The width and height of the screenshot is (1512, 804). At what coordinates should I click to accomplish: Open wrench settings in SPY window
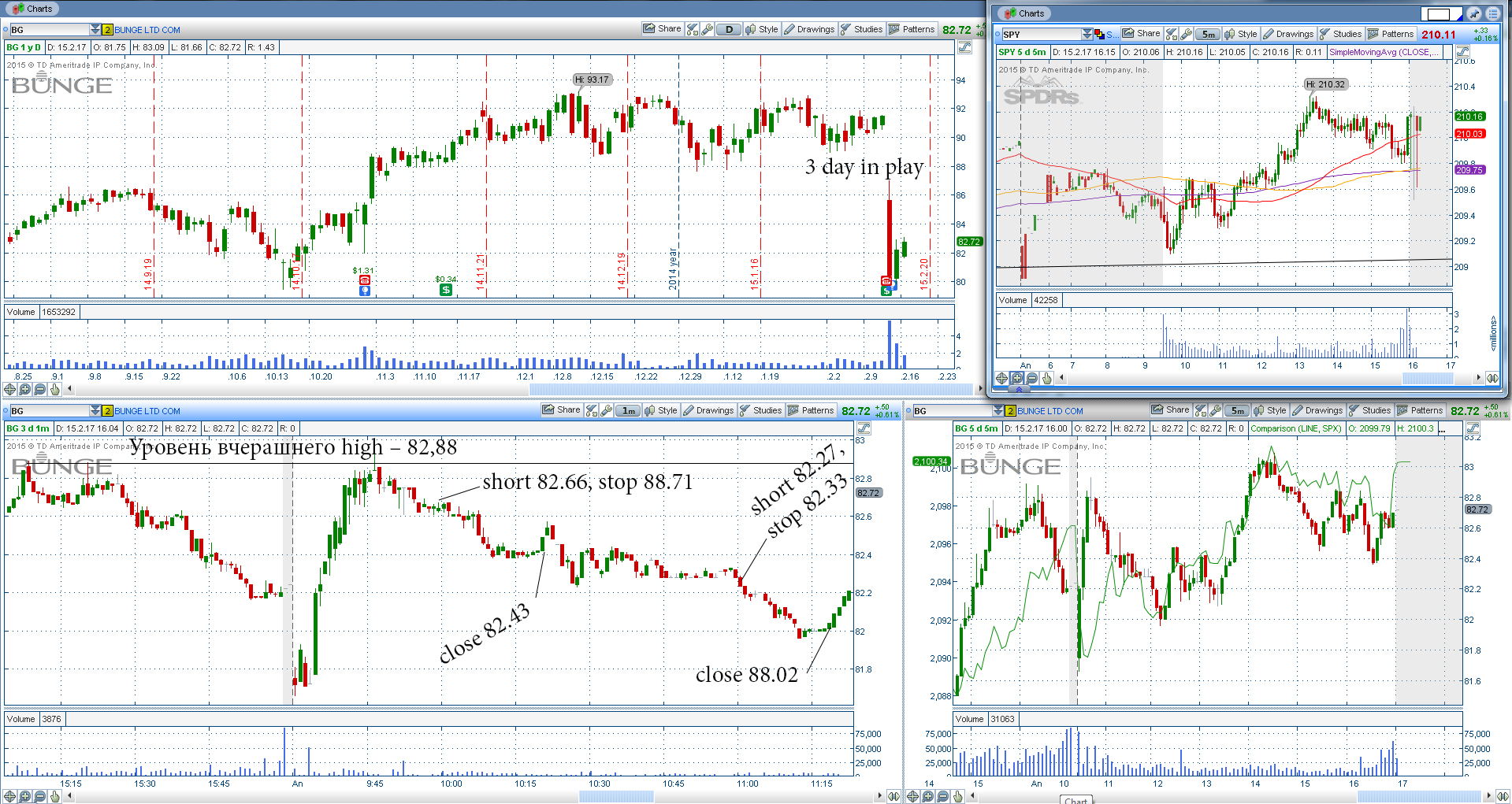(x=1186, y=34)
